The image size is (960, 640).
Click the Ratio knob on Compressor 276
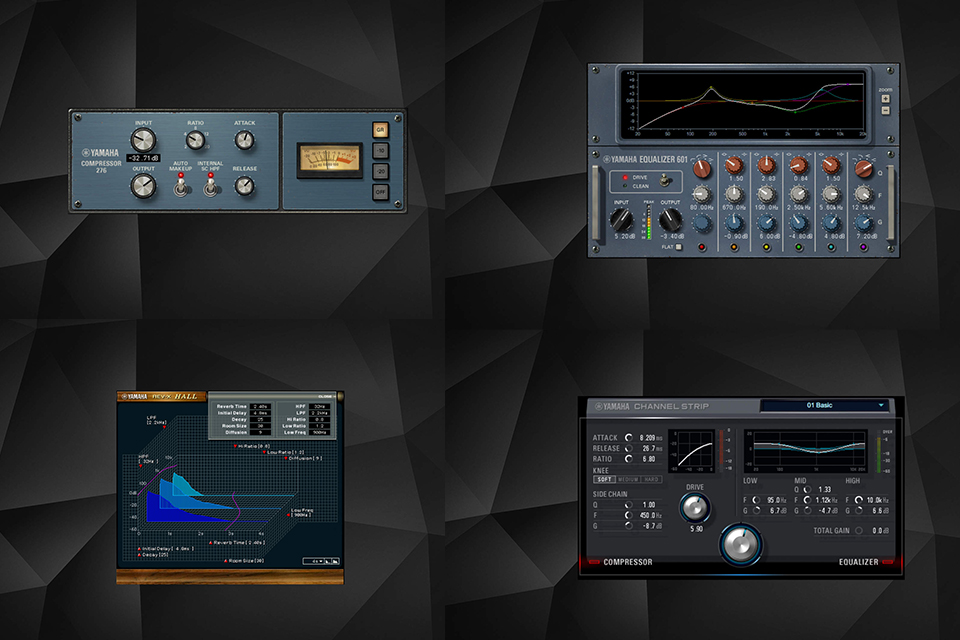196,141
